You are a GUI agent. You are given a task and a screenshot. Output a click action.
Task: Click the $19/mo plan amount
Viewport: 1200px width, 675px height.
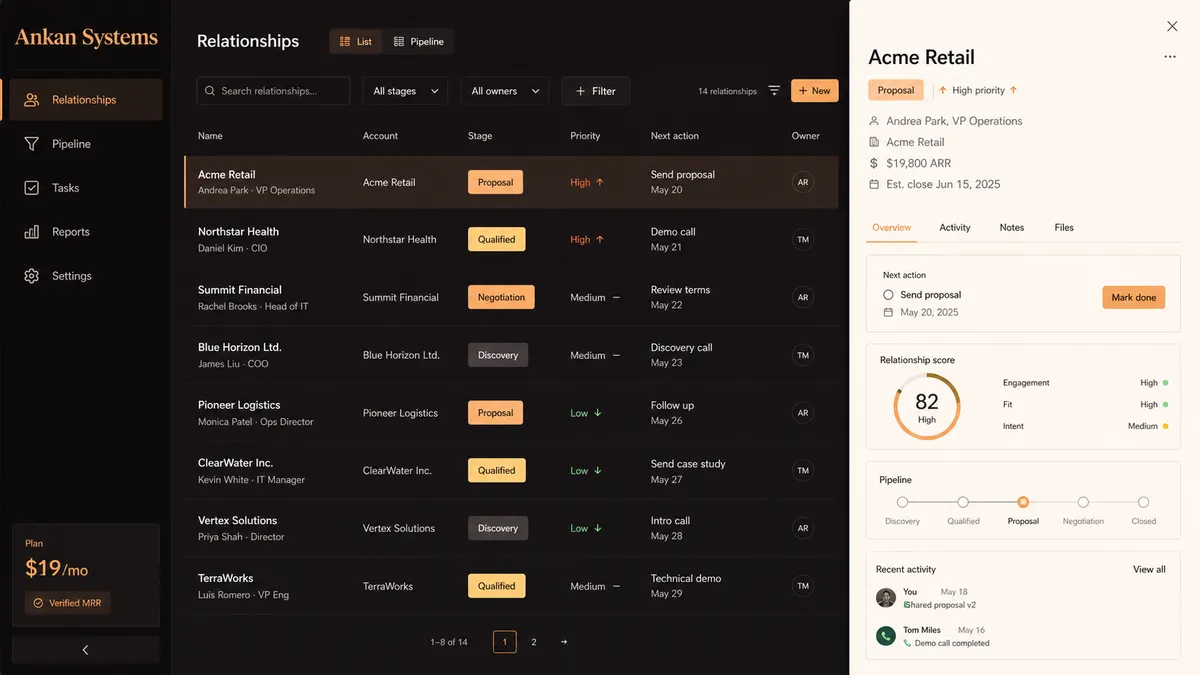57,569
